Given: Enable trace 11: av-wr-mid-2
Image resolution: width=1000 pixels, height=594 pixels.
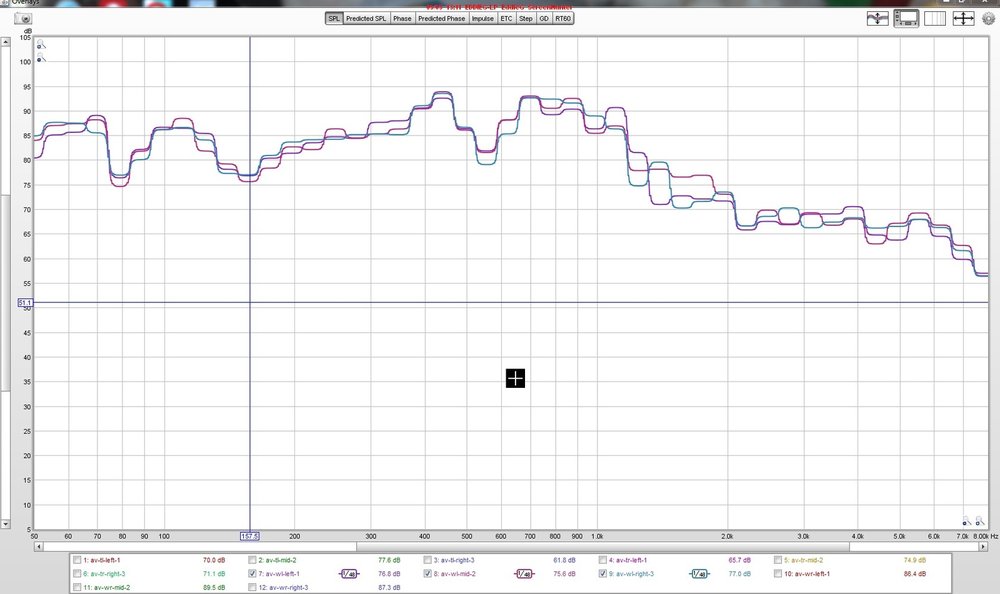Looking at the screenshot, I should (x=77, y=587).
